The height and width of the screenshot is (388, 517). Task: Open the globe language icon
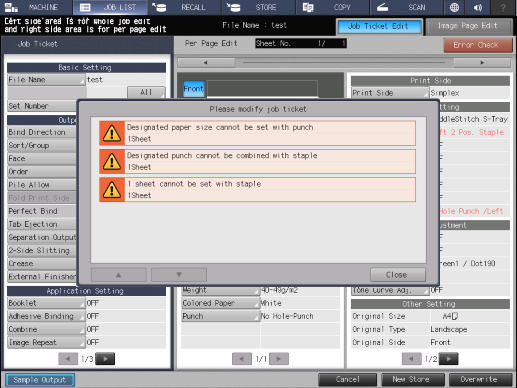pyautogui.click(x=454, y=7)
